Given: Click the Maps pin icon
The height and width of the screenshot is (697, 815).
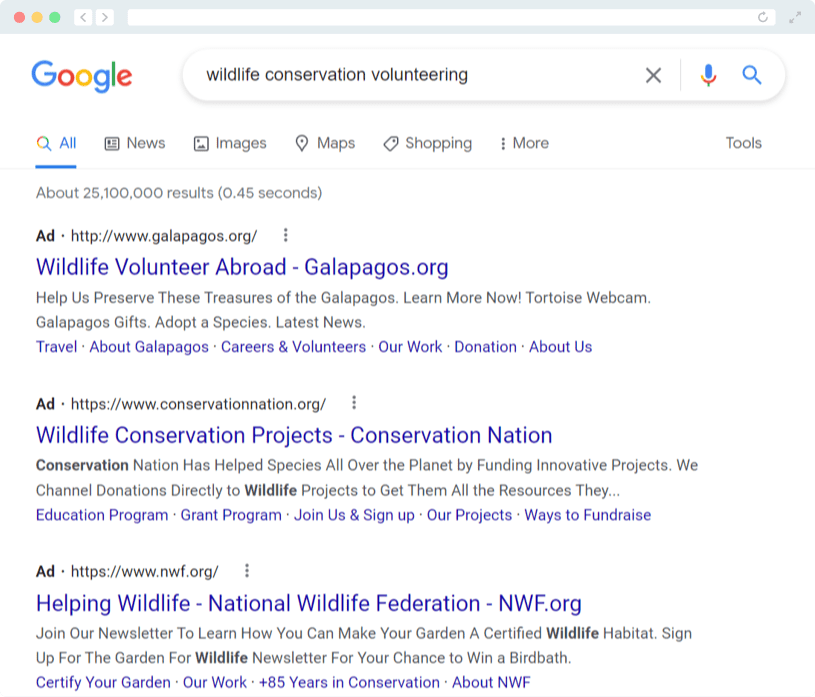Looking at the screenshot, I should pos(301,143).
